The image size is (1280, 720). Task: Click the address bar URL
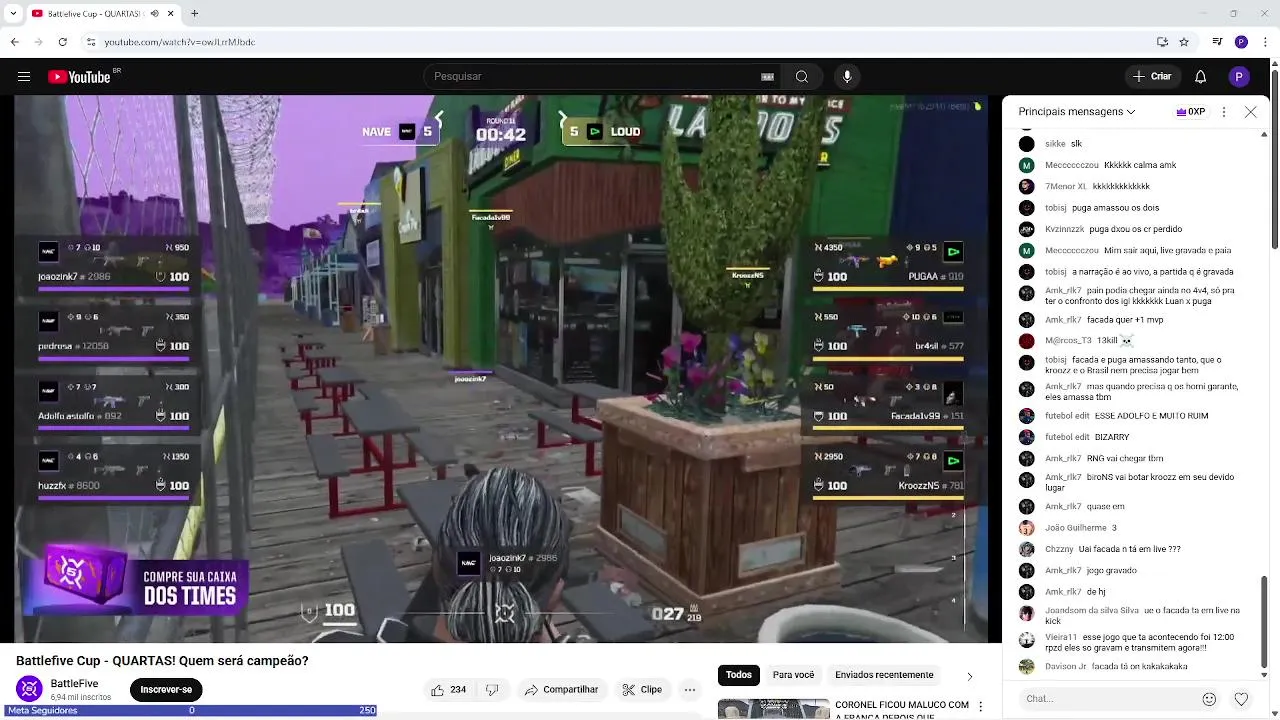point(180,42)
